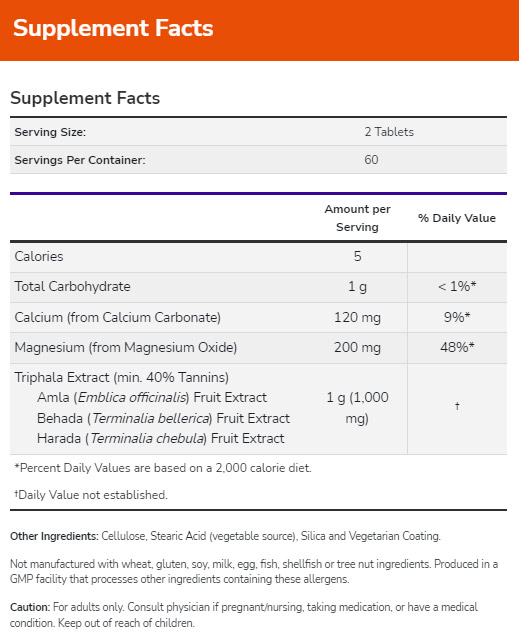Viewport: 519px width, 638px height.
Task: Click the 120 mg calcium amount
Action: [357, 317]
